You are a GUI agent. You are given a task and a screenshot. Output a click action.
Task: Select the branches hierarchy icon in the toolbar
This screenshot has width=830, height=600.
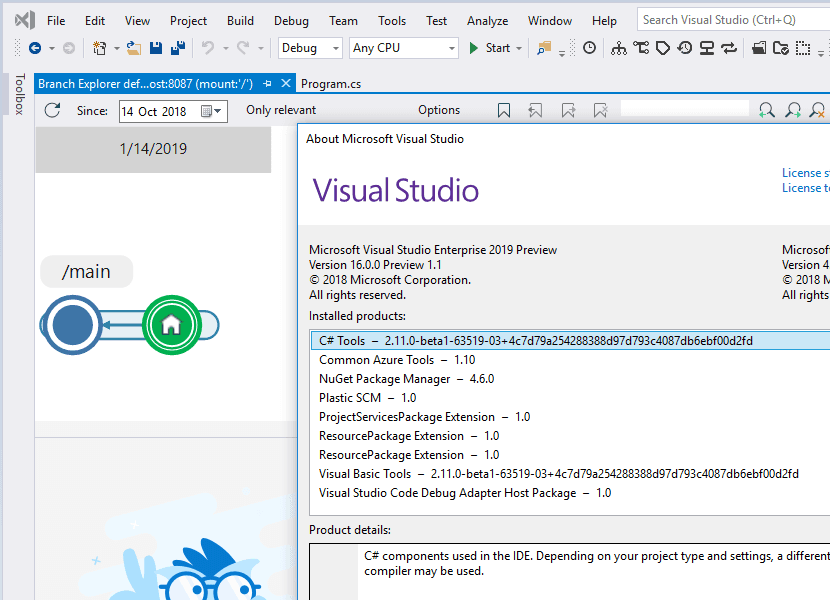pos(618,47)
